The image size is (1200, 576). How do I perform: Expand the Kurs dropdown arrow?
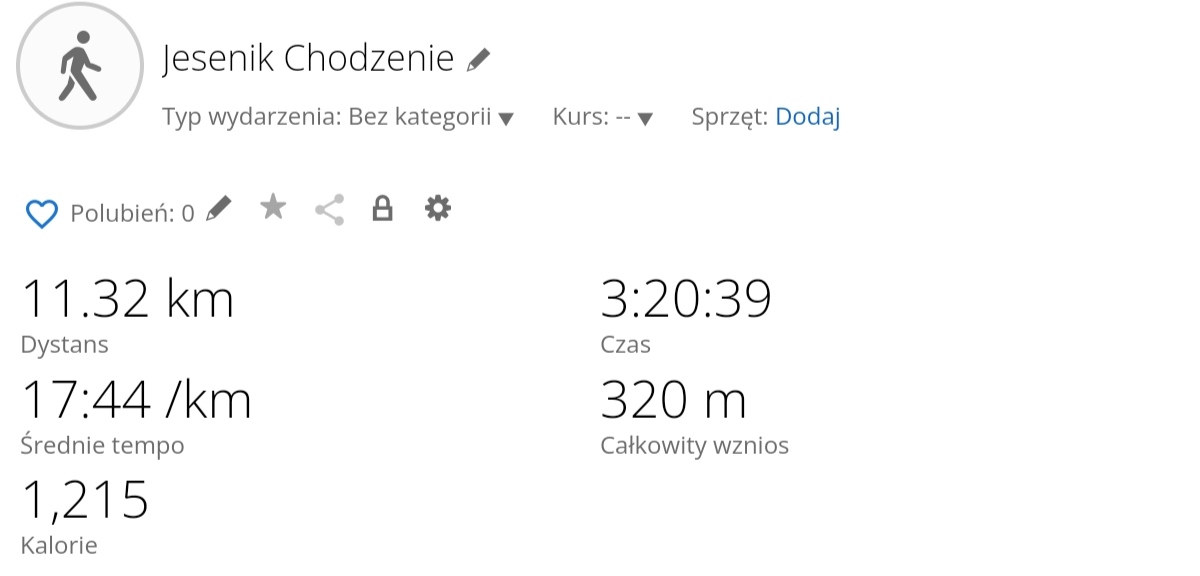point(646,119)
